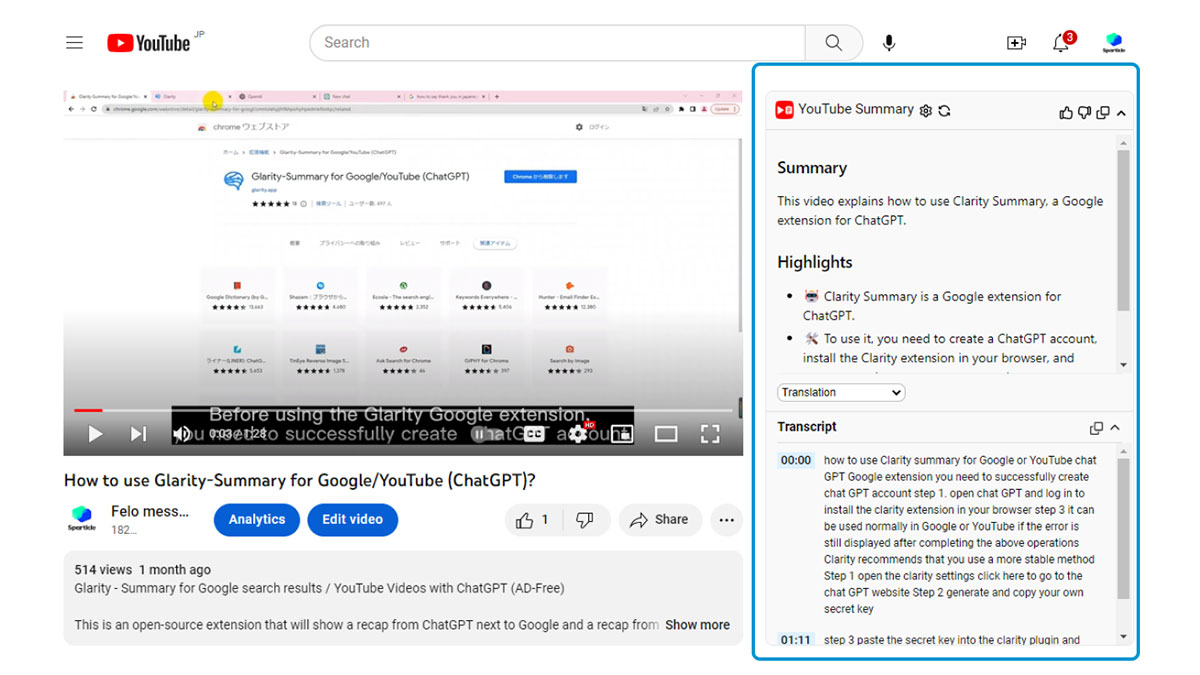1200x675 pixels.
Task: Open the Create video camera icon
Action: 1016,43
